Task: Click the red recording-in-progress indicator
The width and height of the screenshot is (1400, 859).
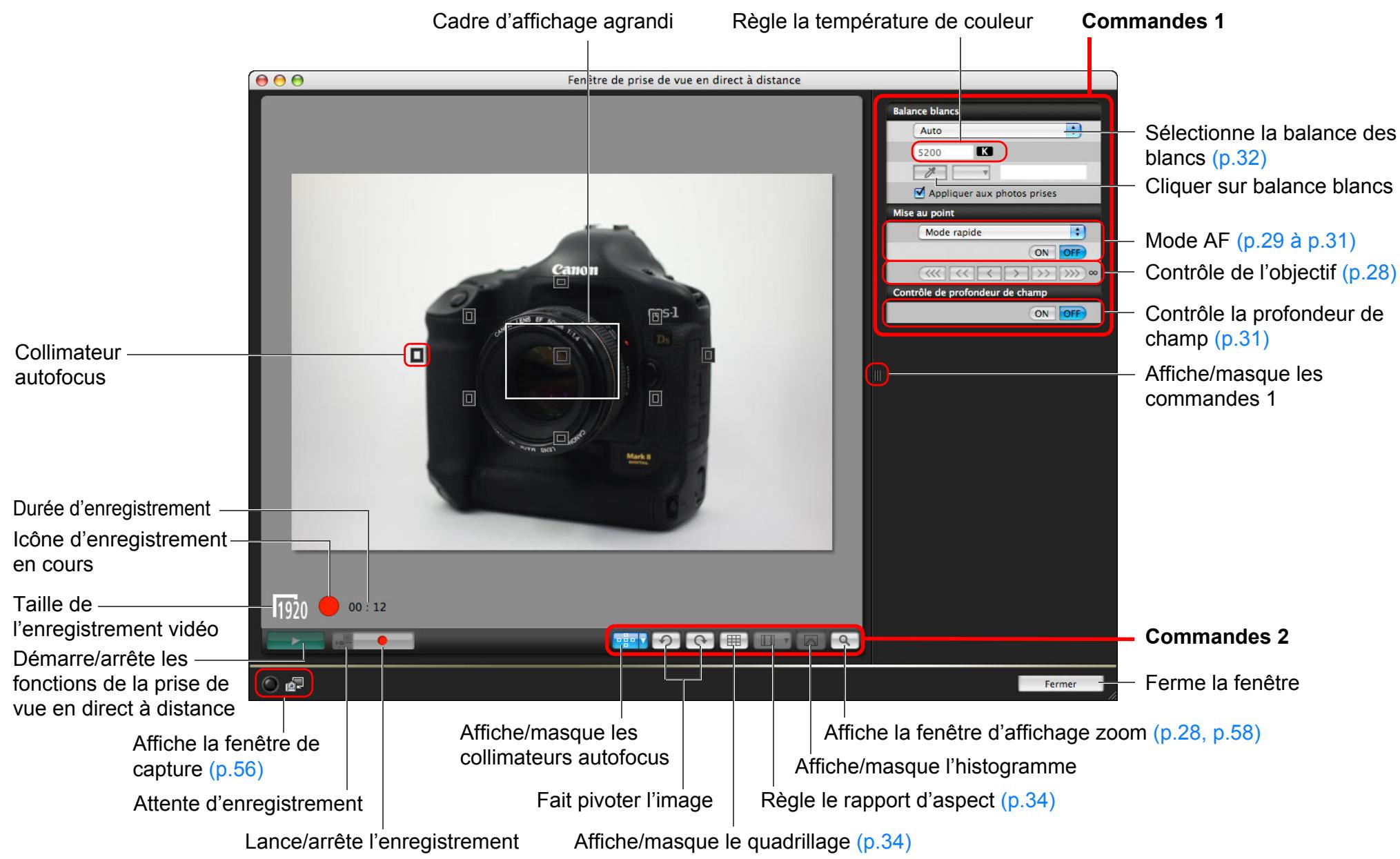Action: (x=329, y=606)
